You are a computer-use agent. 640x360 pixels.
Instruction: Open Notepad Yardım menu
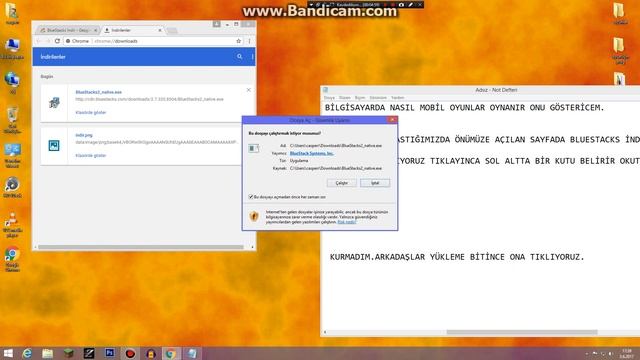tap(397, 98)
